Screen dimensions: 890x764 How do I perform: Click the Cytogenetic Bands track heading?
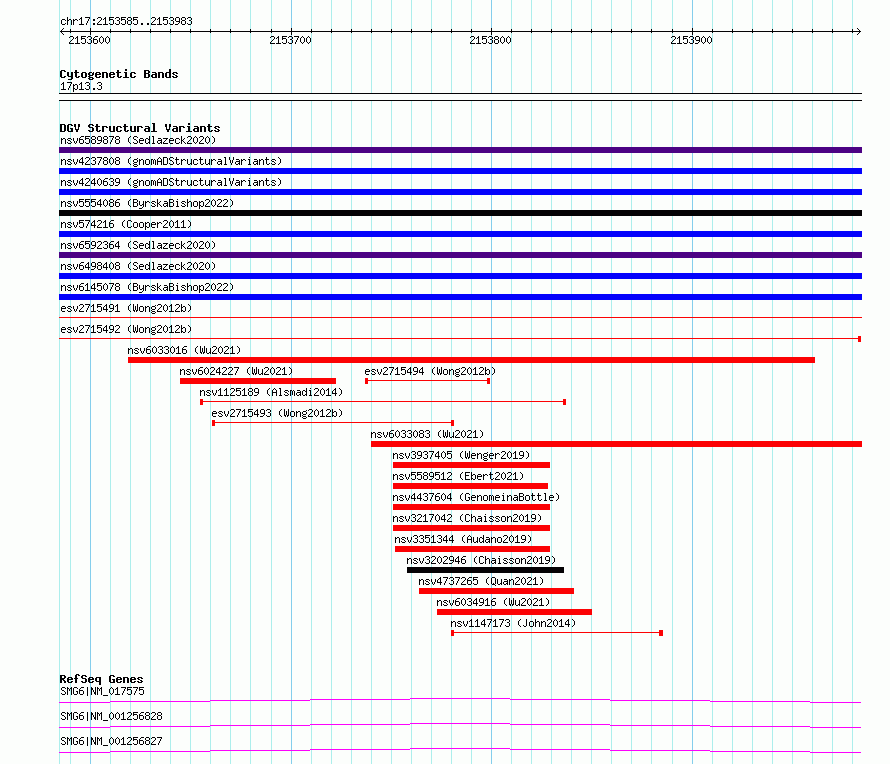point(119,74)
